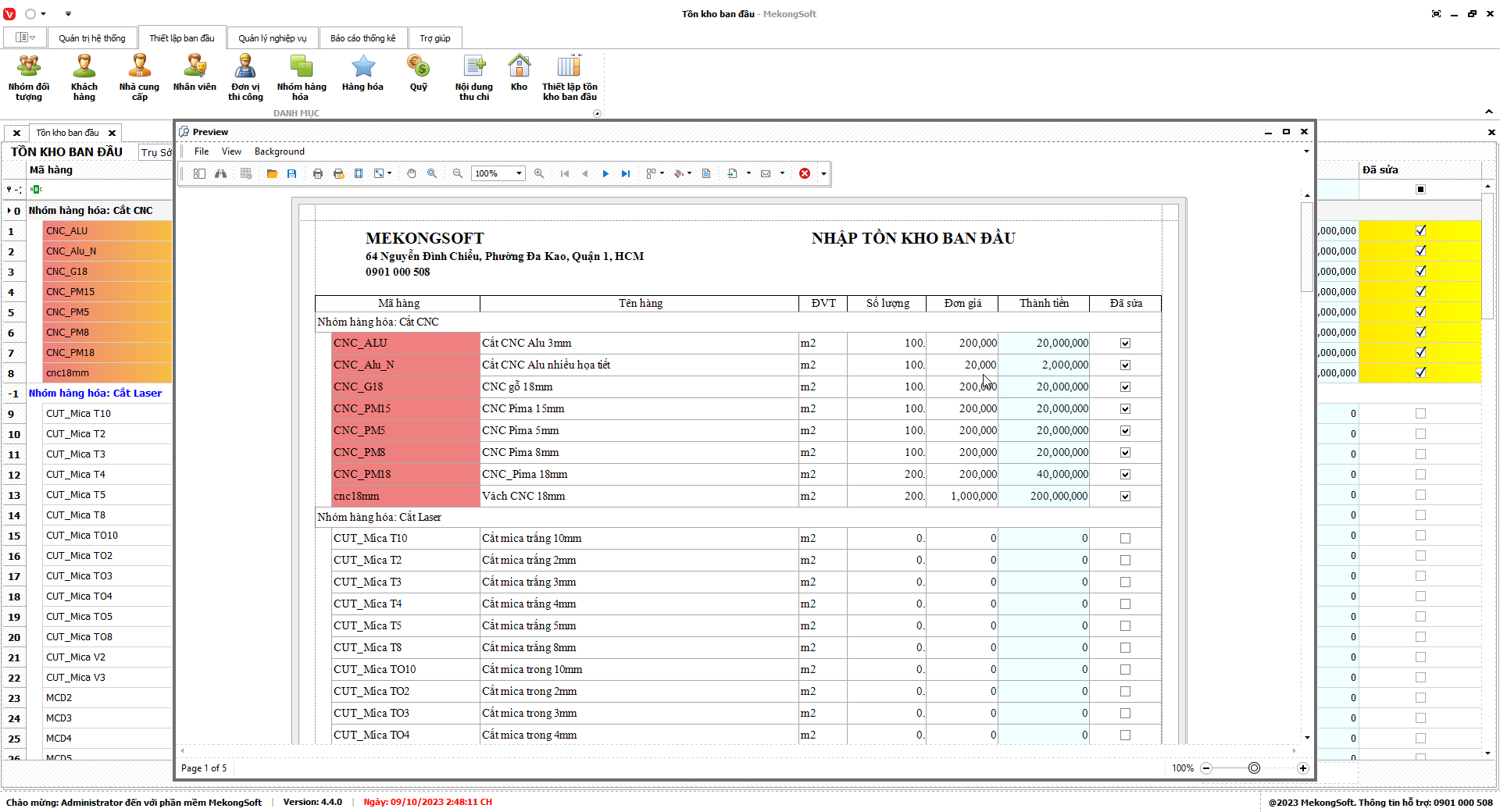Switch to the Báo cáo thống kê tab

(x=362, y=38)
